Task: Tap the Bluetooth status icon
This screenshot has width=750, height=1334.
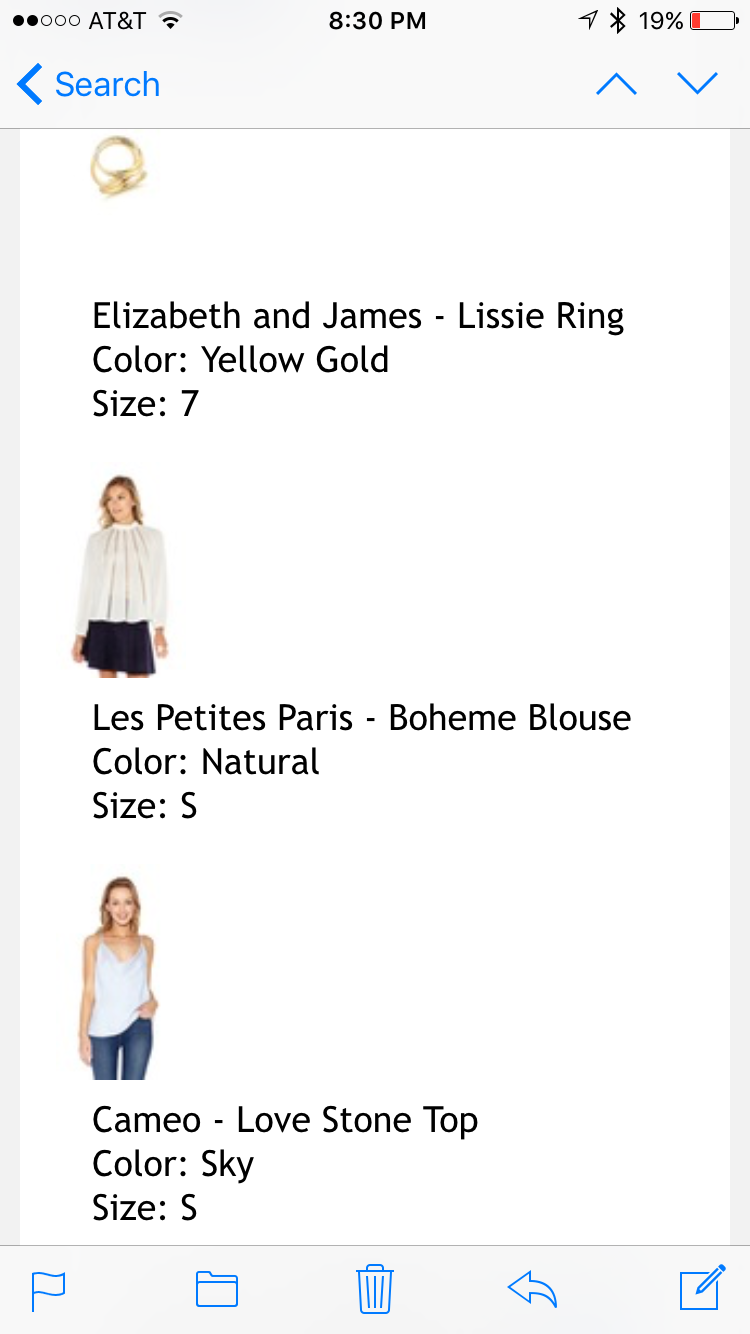Action: [x=618, y=20]
